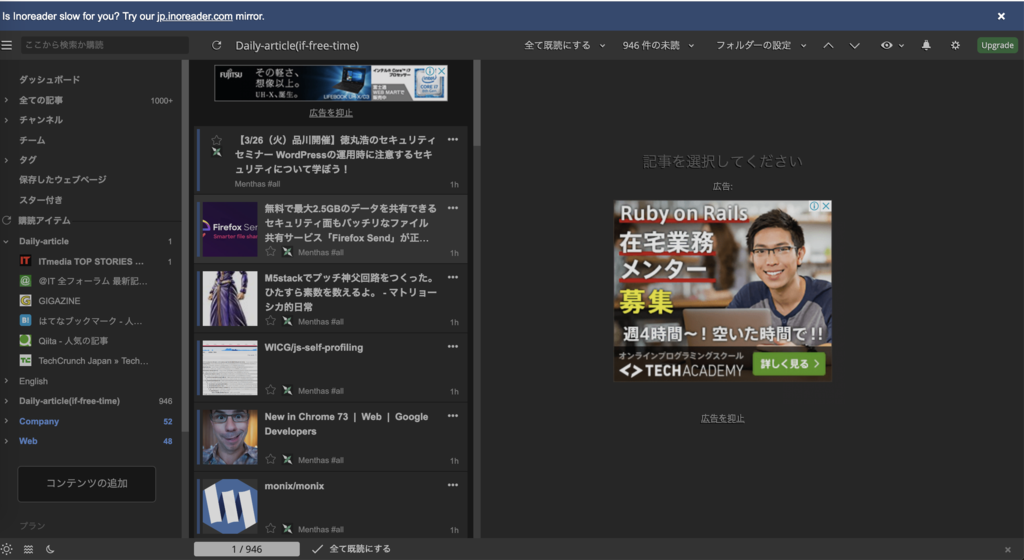Go to next article with down arrow
This screenshot has height=560, width=1024.
[x=854, y=45]
